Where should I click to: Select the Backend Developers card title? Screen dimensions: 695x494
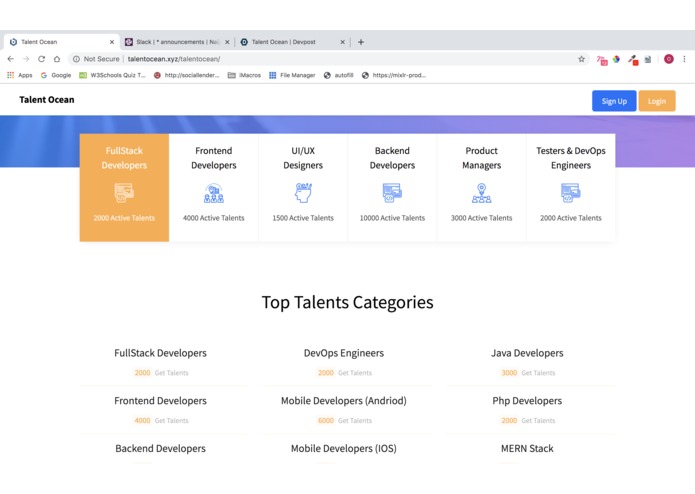(392, 158)
